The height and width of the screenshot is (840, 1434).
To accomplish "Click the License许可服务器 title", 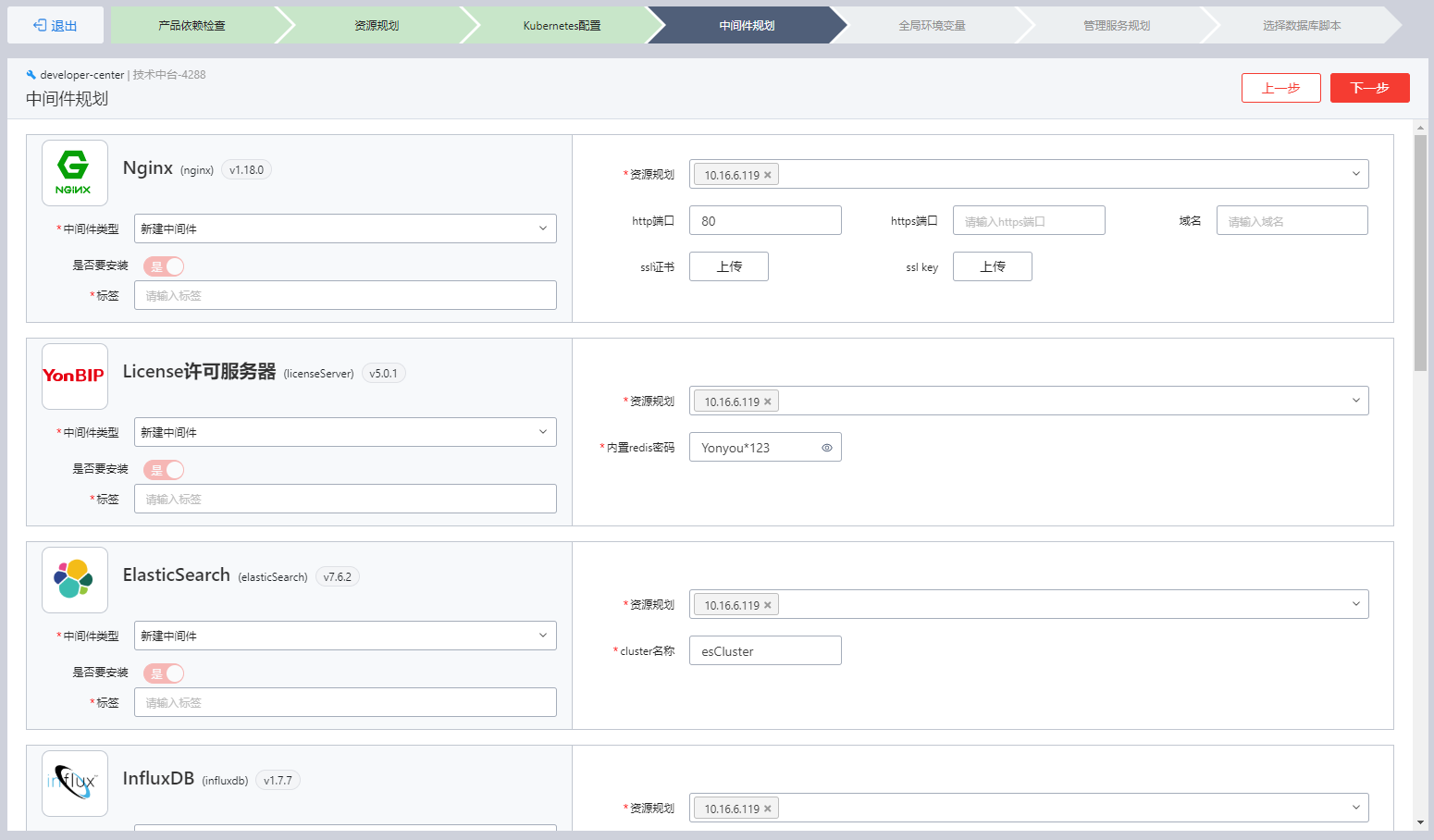I will point(199,371).
